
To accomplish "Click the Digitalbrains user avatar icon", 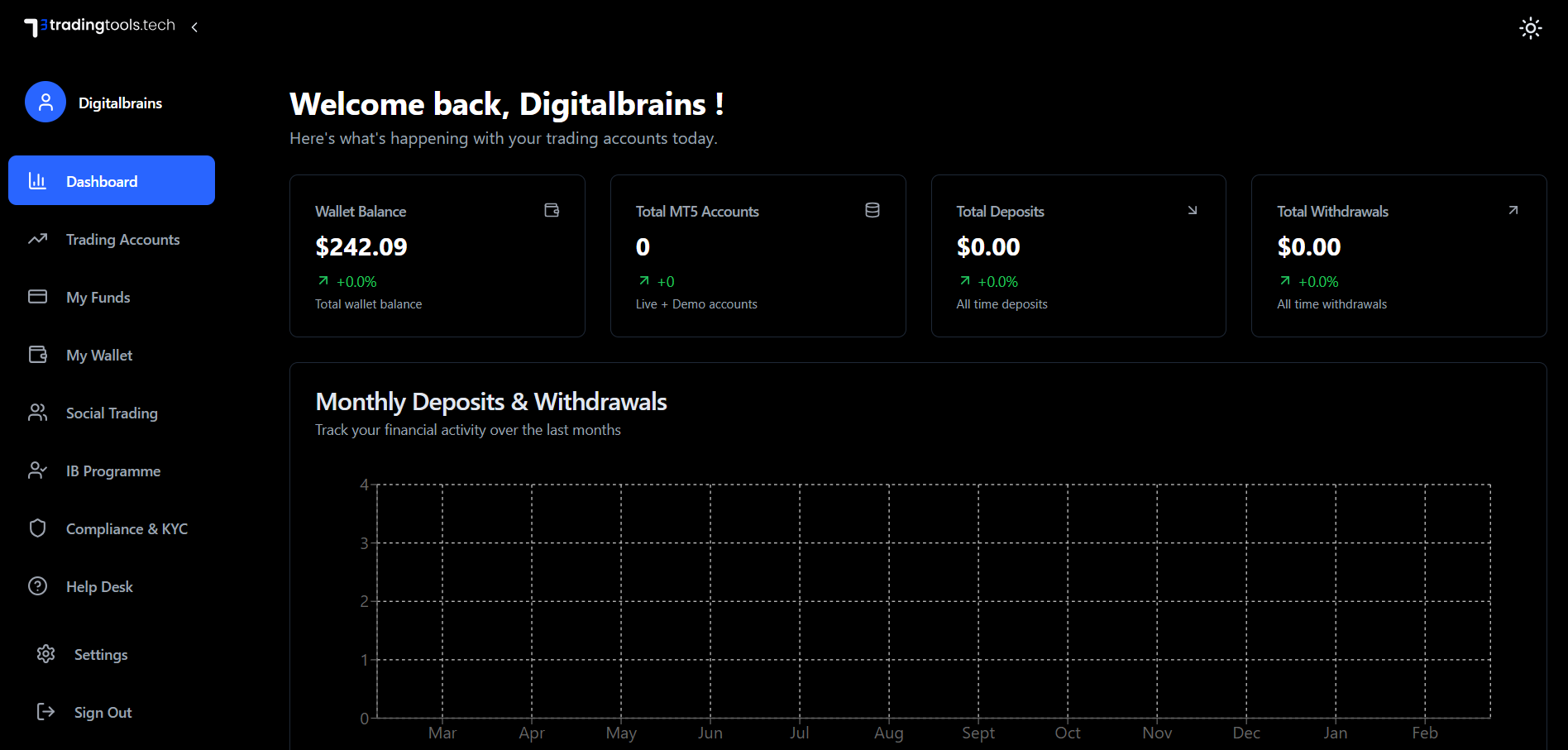I will pyautogui.click(x=45, y=102).
